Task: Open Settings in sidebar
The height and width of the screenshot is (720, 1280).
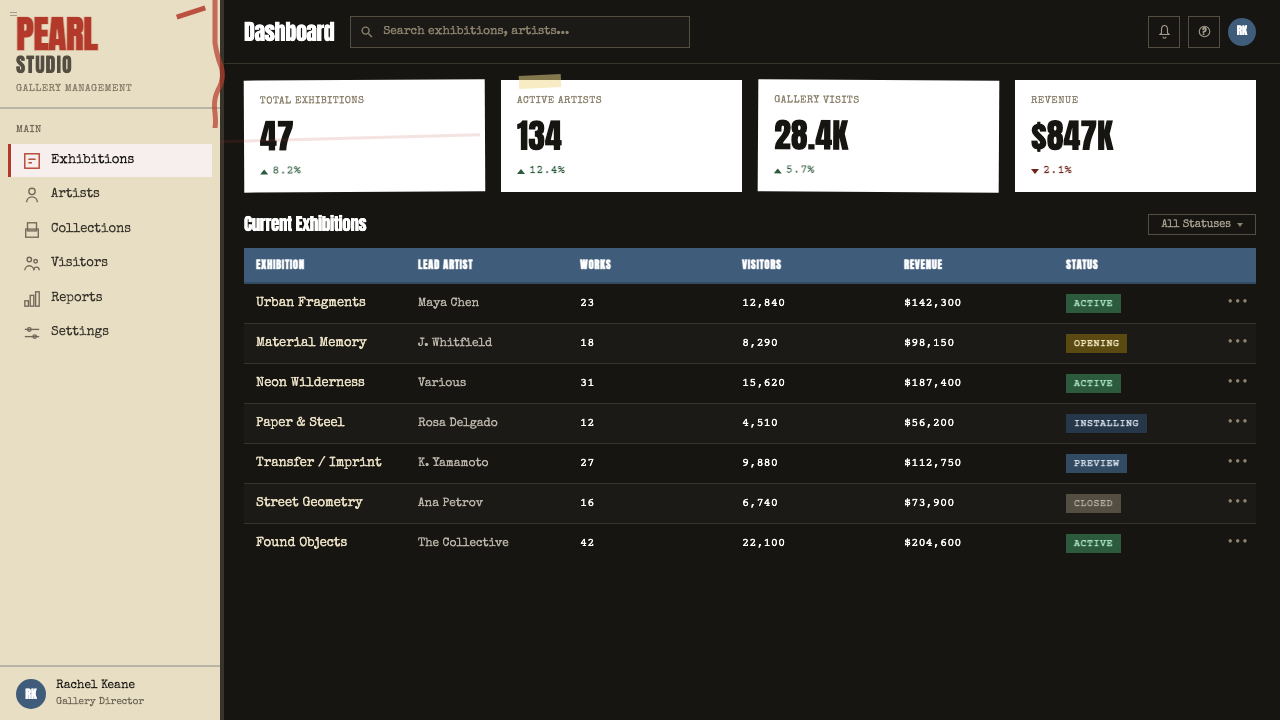Action: [x=110, y=332]
